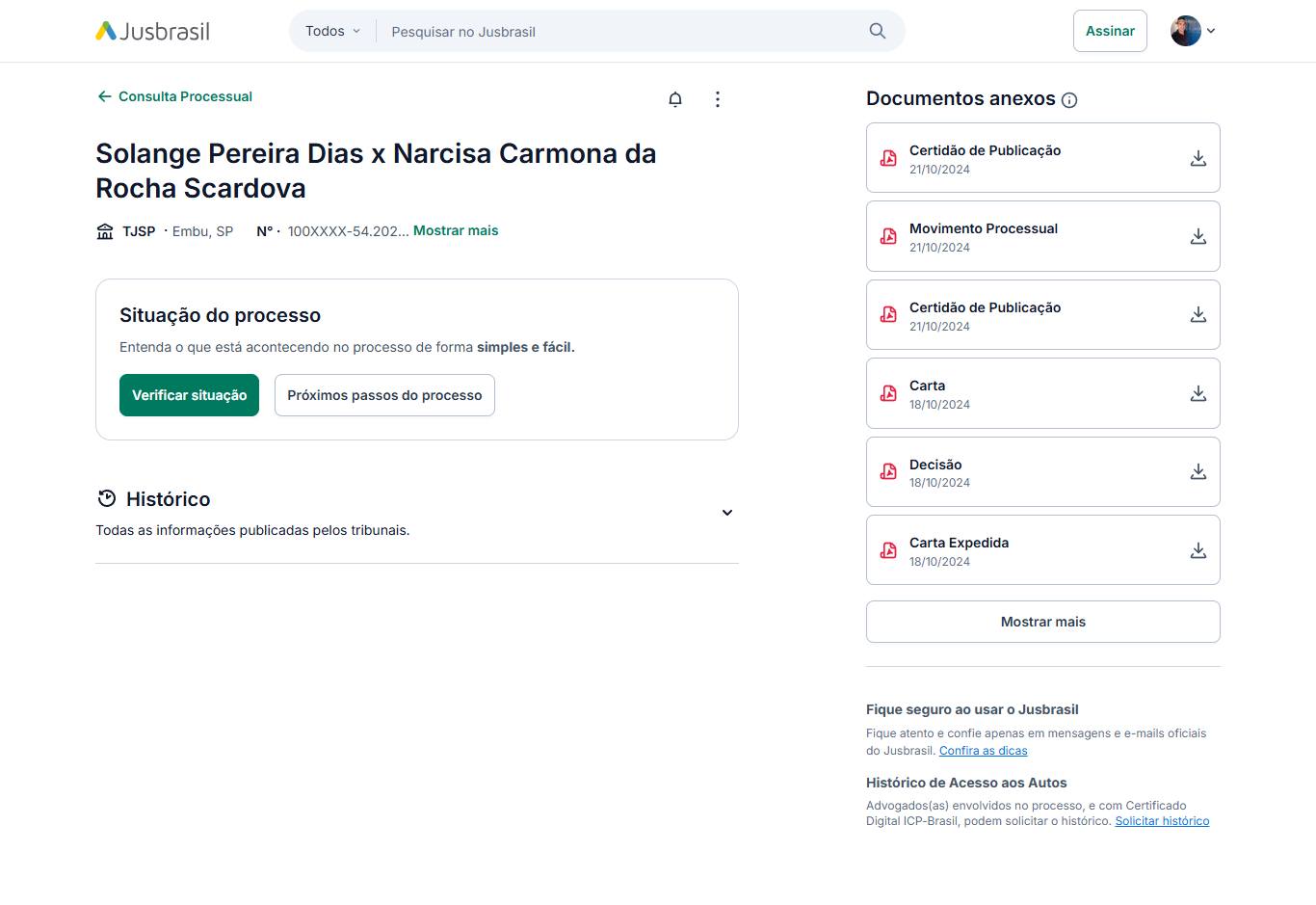Open the user profile avatar menu
Viewport: 1316px width, 905px height.
[x=1193, y=31]
